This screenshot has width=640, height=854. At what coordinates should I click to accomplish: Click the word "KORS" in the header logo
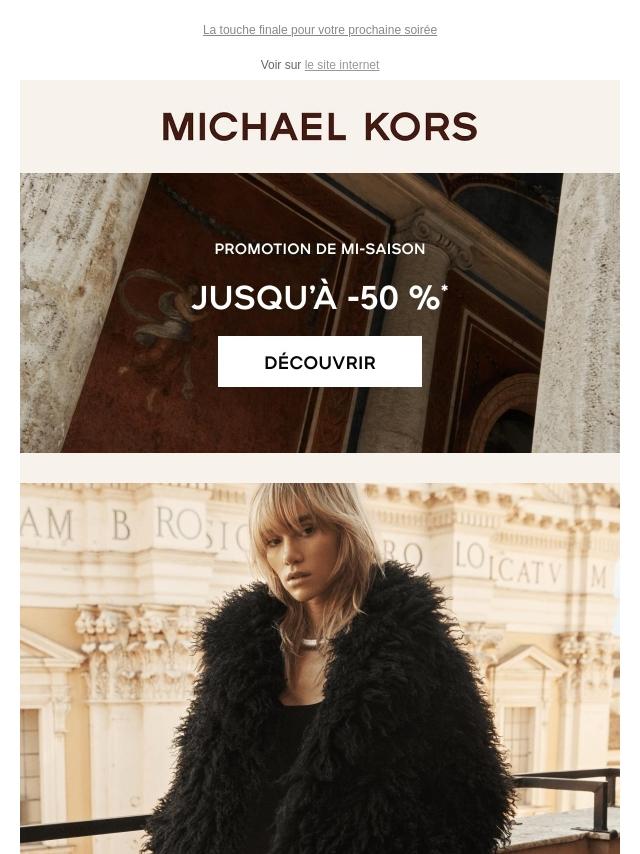click(420, 126)
